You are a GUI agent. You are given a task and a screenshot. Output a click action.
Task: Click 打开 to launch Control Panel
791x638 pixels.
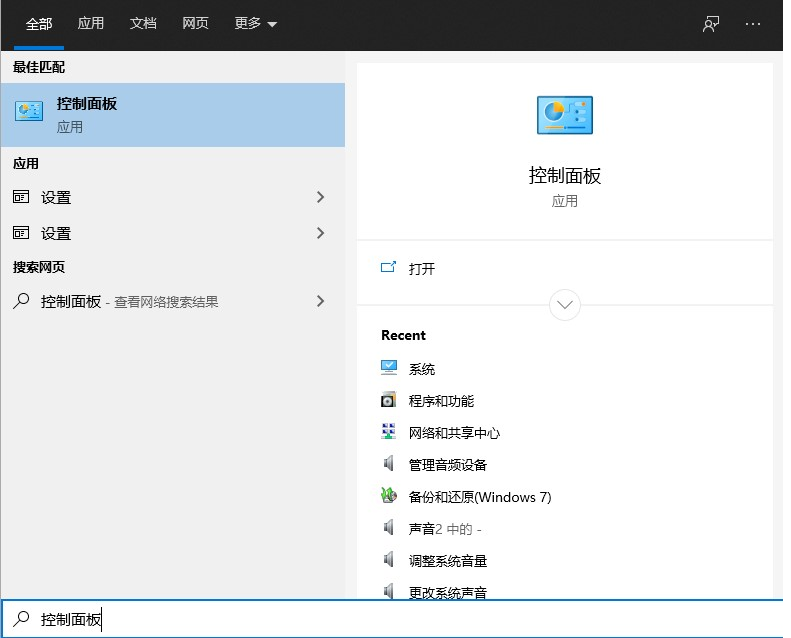(x=422, y=268)
